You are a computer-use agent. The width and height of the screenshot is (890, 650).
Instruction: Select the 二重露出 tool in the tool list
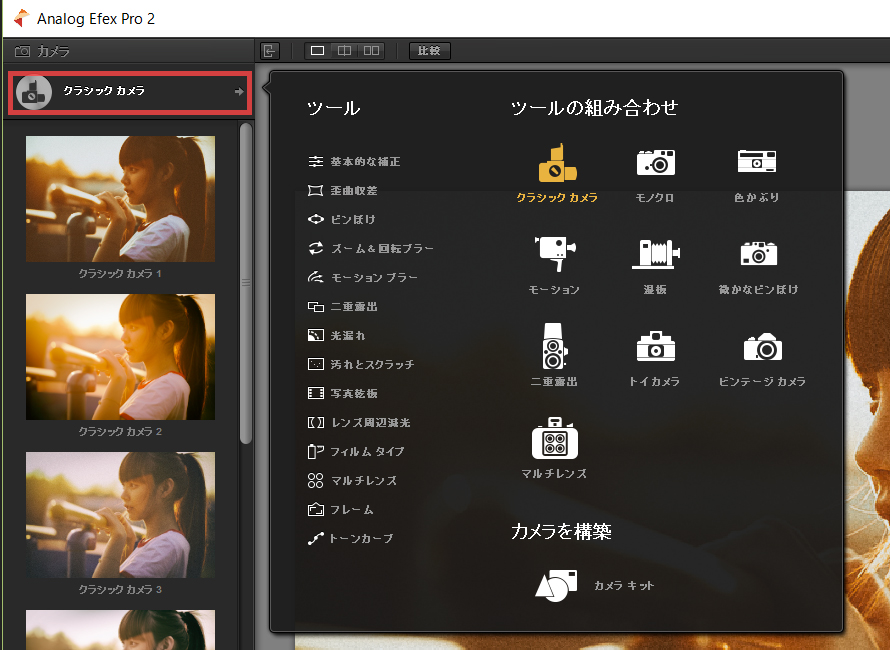(342, 307)
